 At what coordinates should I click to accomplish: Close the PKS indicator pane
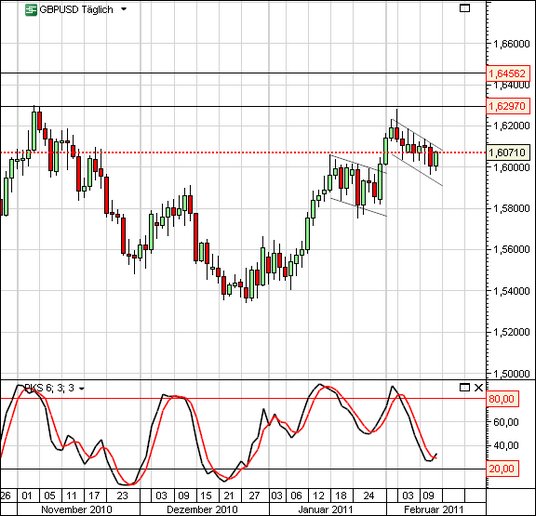(479, 387)
